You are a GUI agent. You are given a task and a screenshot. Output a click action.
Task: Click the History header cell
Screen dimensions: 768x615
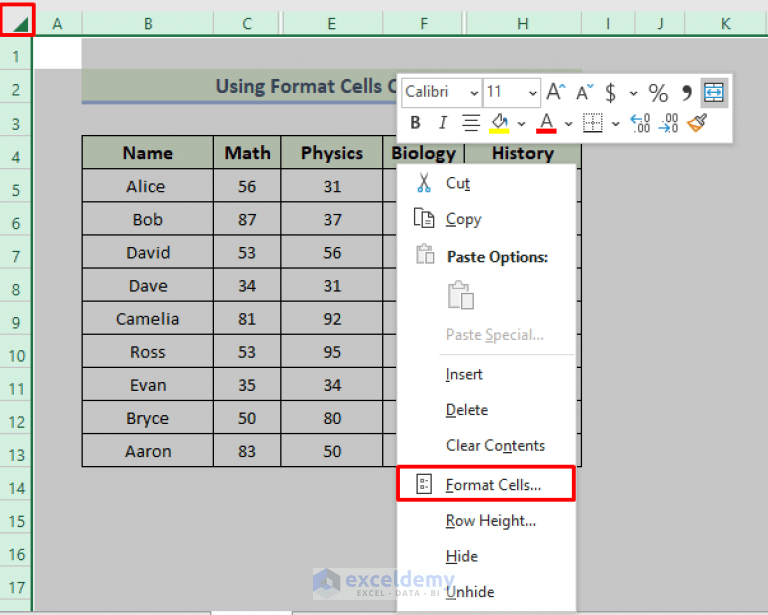[x=523, y=153]
